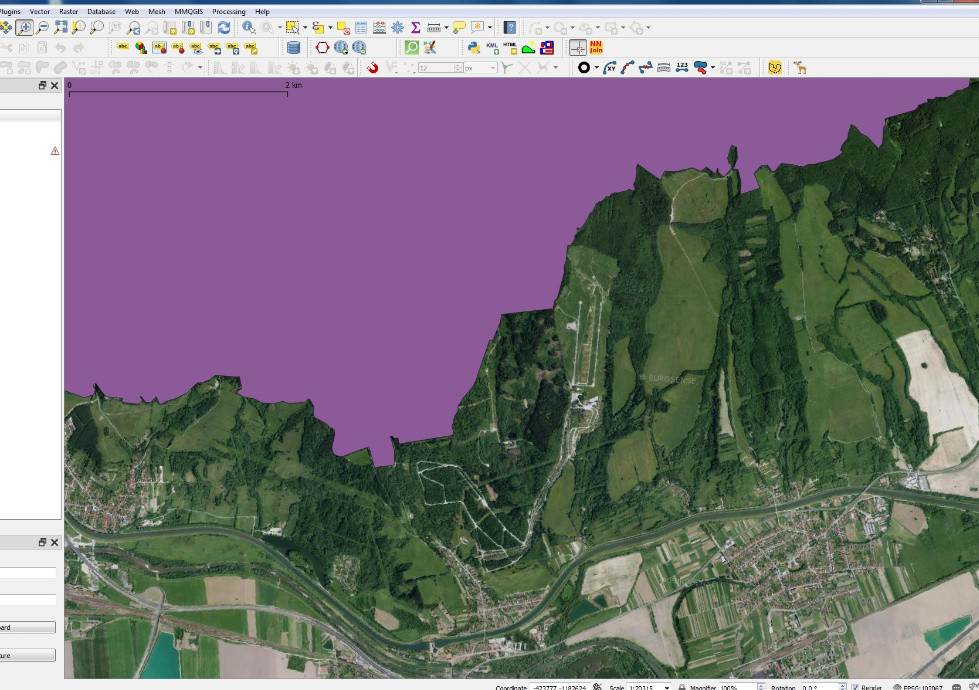Viewport: 979px width, 690px height.
Task: Click the Refresh map icon
Action: click(x=224, y=28)
